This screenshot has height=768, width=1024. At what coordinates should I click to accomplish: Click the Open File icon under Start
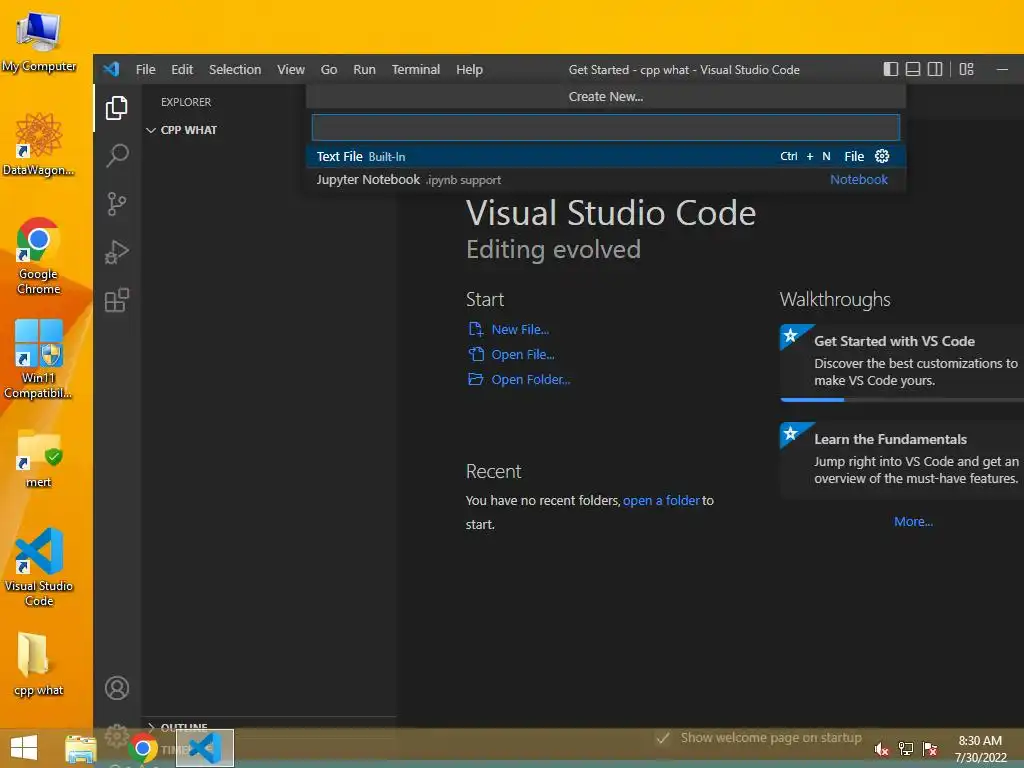pyautogui.click(x=475, y=354)
